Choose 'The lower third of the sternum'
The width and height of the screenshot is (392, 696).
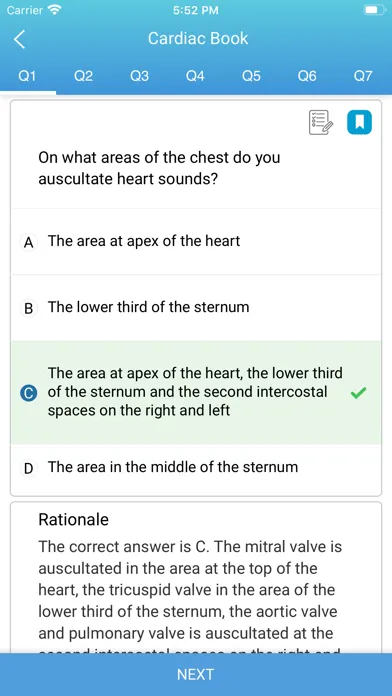(x=196, y=308)
